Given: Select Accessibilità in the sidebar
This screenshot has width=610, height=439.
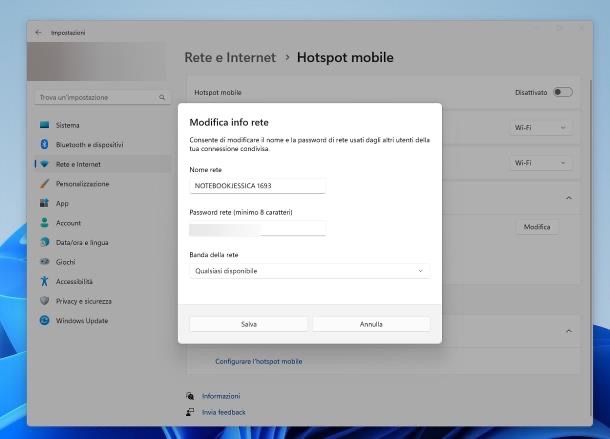Looking at the screenshot, I should point(74,281).
